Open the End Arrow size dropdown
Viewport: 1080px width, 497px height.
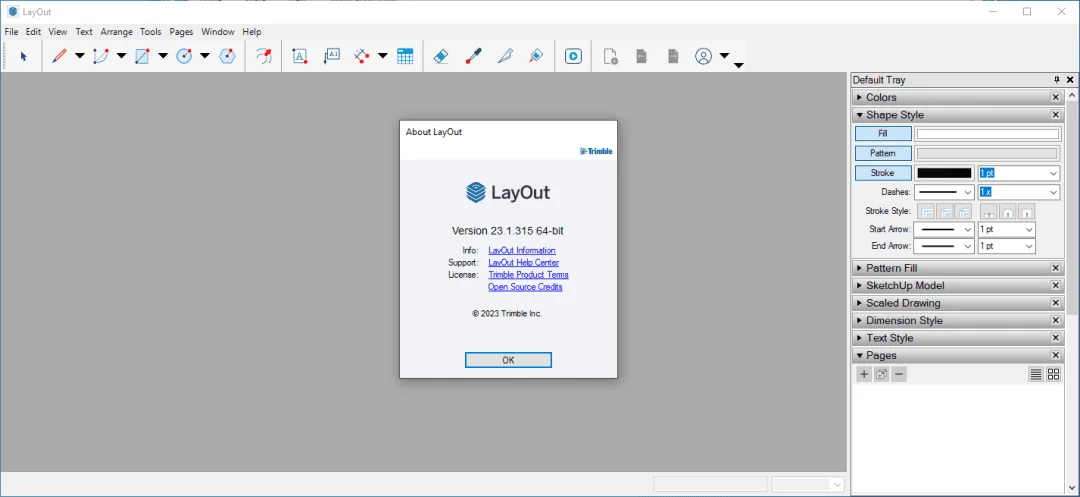tap(1006, 246)
